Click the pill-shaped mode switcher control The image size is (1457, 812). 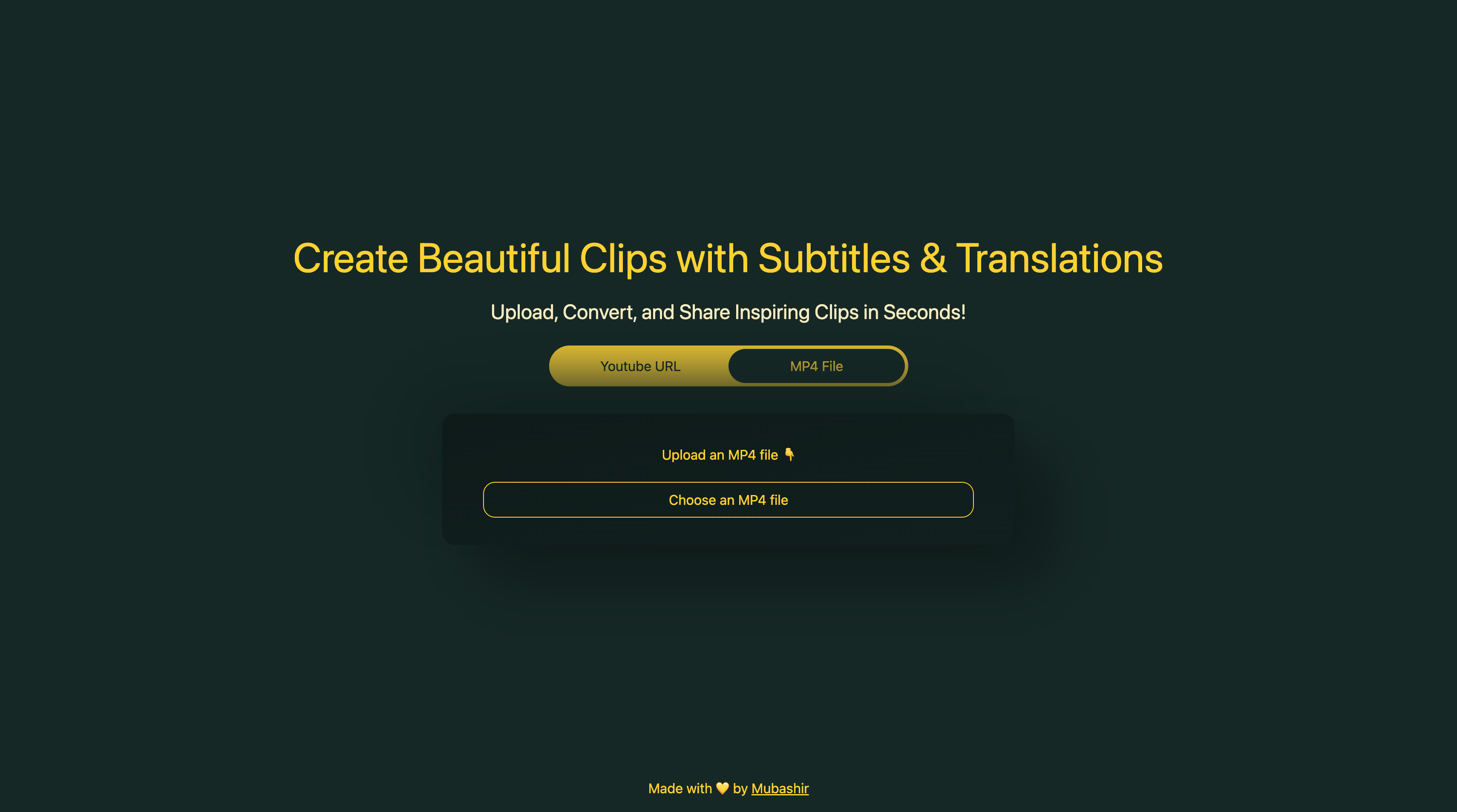728,366
